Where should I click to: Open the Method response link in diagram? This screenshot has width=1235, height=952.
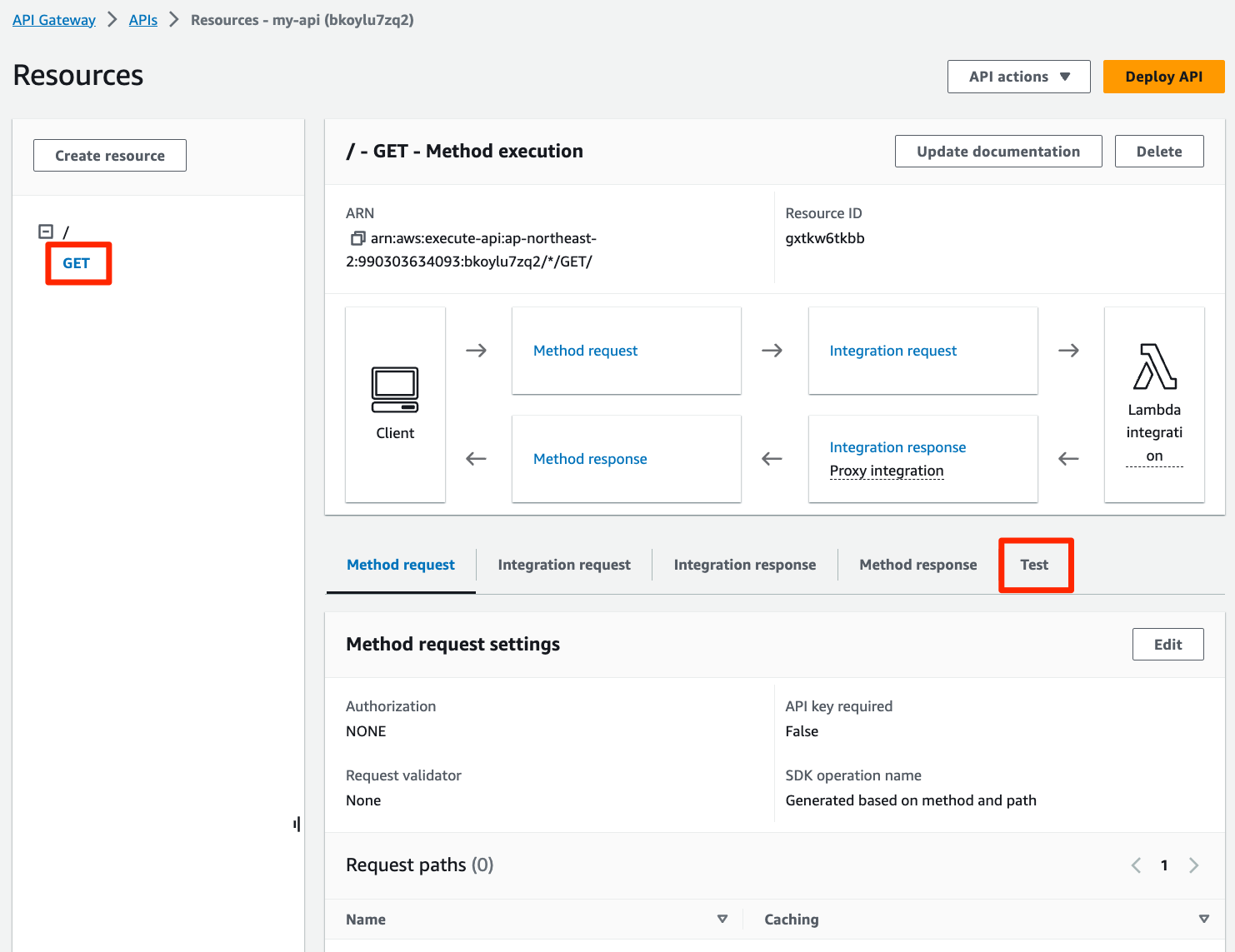click(590, 459)
